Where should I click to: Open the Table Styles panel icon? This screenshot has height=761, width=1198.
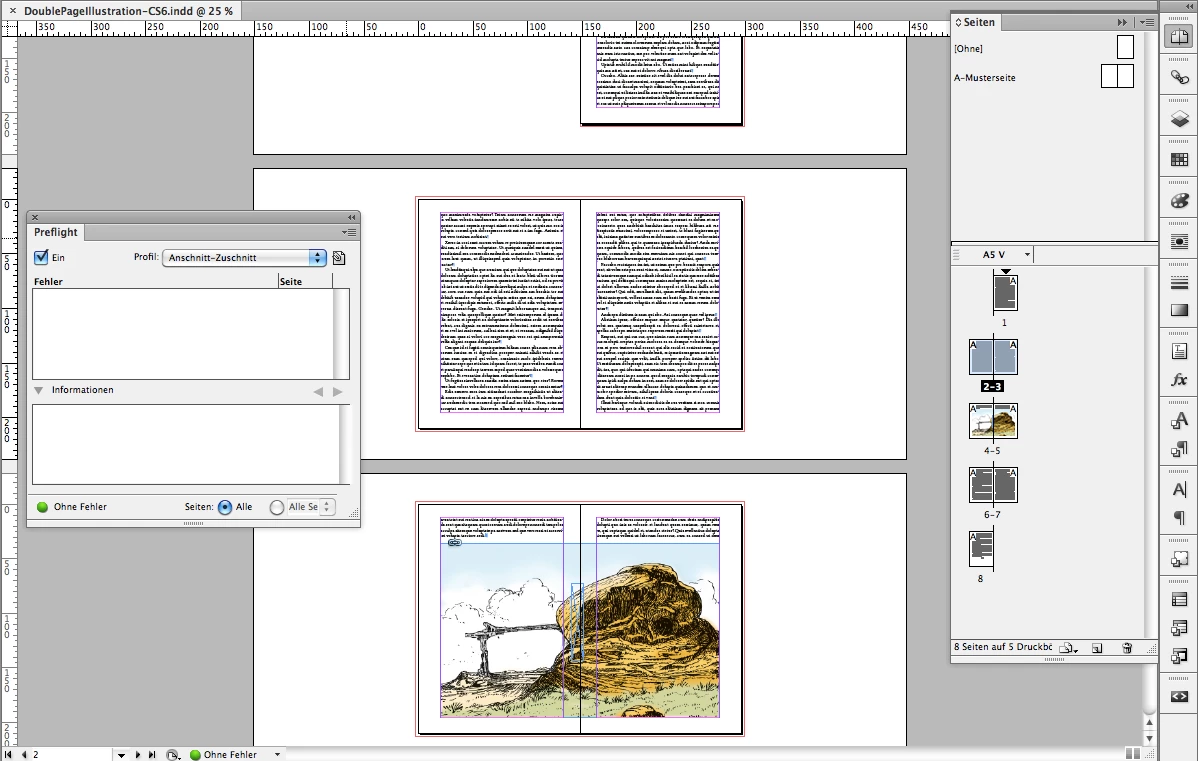pyautogui.click(x=1179, y=628)
